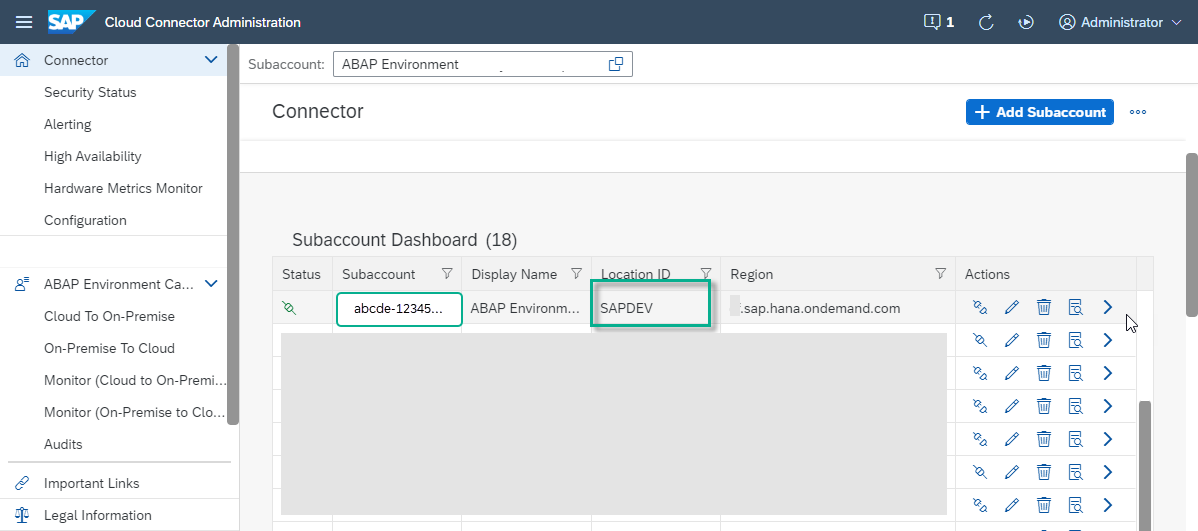Go to High Availability

coord(92,157)
